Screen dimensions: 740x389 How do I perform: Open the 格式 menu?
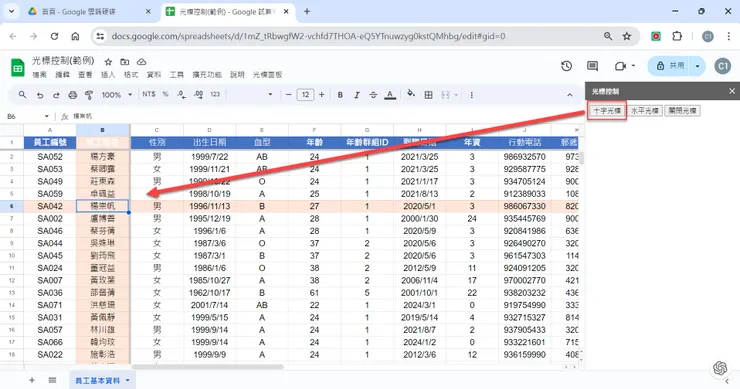(131, 75)
